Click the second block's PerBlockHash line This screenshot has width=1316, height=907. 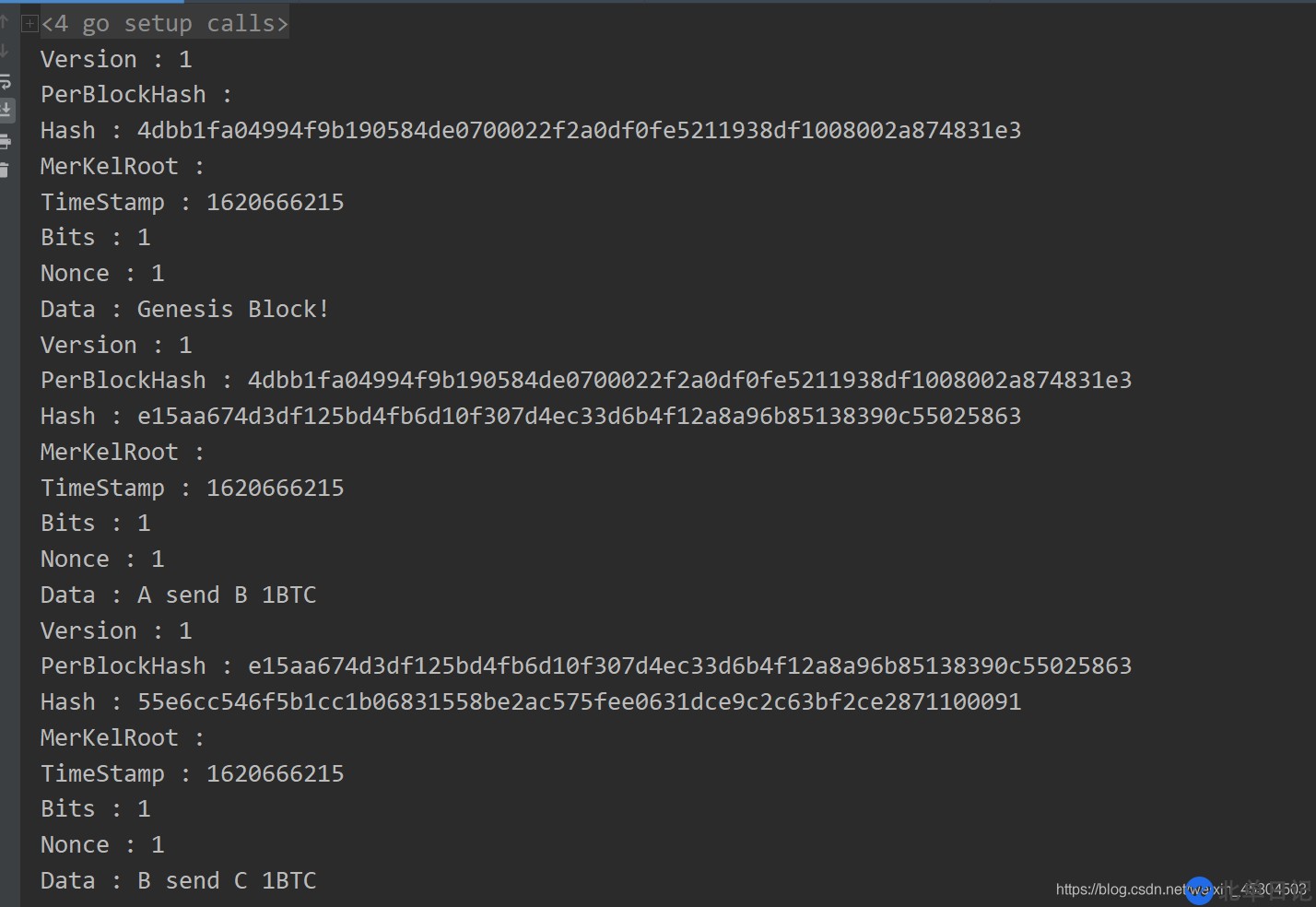[585, 381]
